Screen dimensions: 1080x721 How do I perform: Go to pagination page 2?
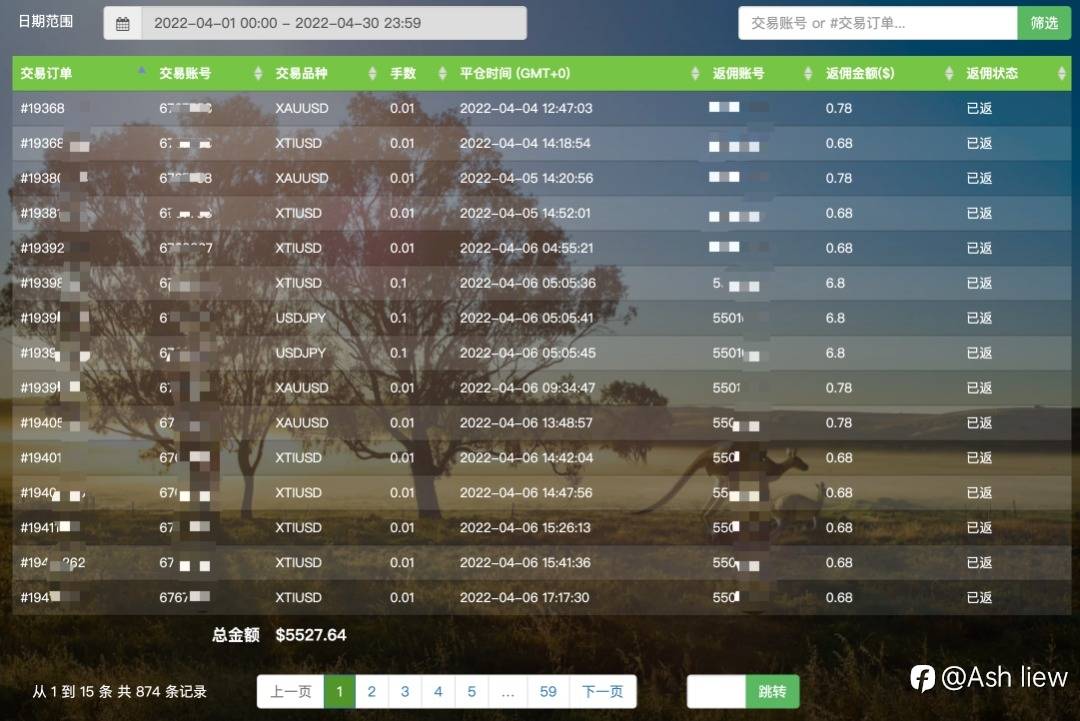(372, 691)
